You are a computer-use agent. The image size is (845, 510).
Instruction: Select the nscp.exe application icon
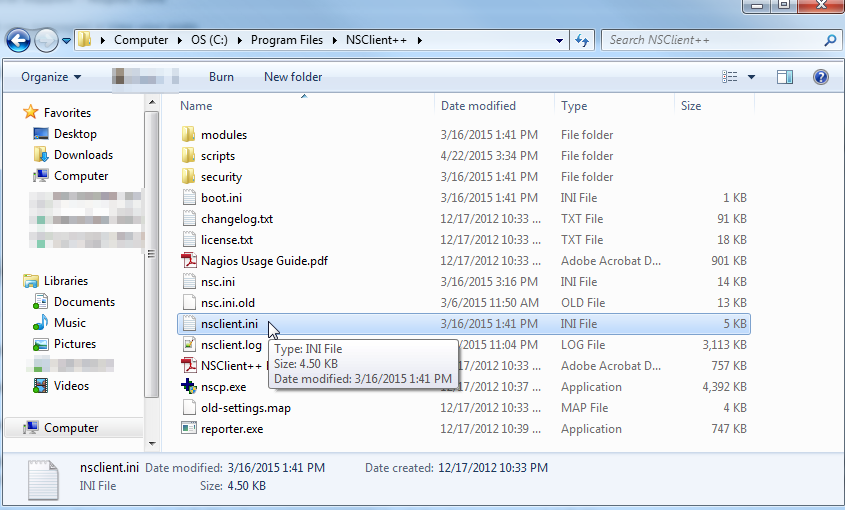(x=189, y=387)
